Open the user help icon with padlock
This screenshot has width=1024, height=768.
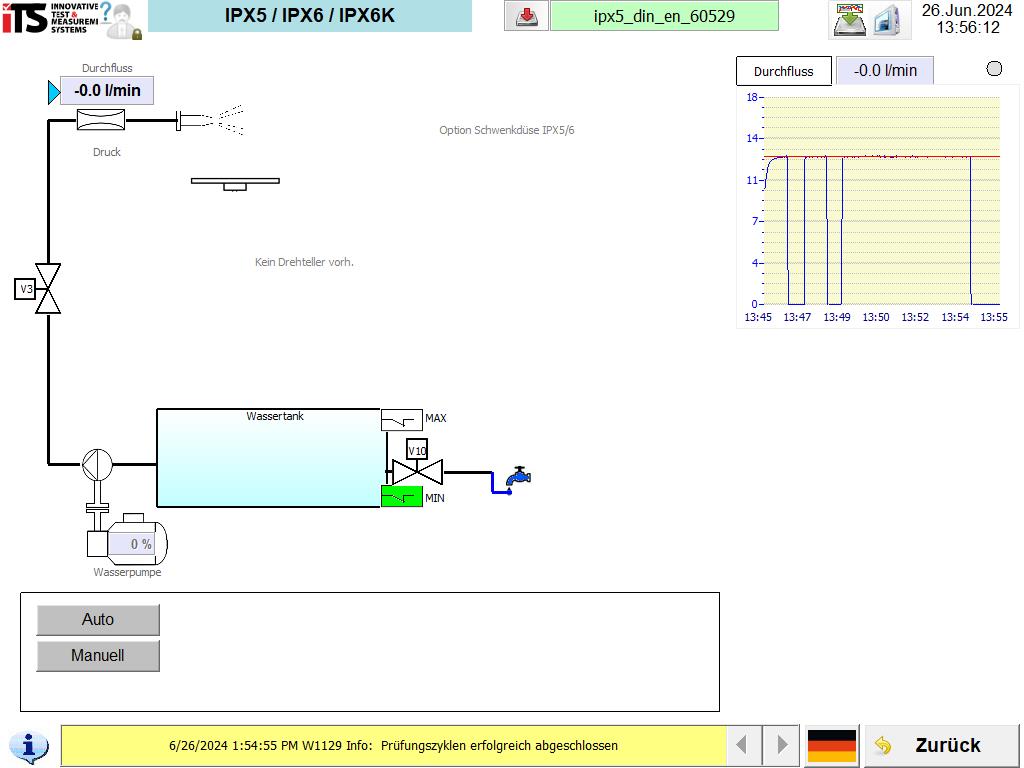(121, 20)
